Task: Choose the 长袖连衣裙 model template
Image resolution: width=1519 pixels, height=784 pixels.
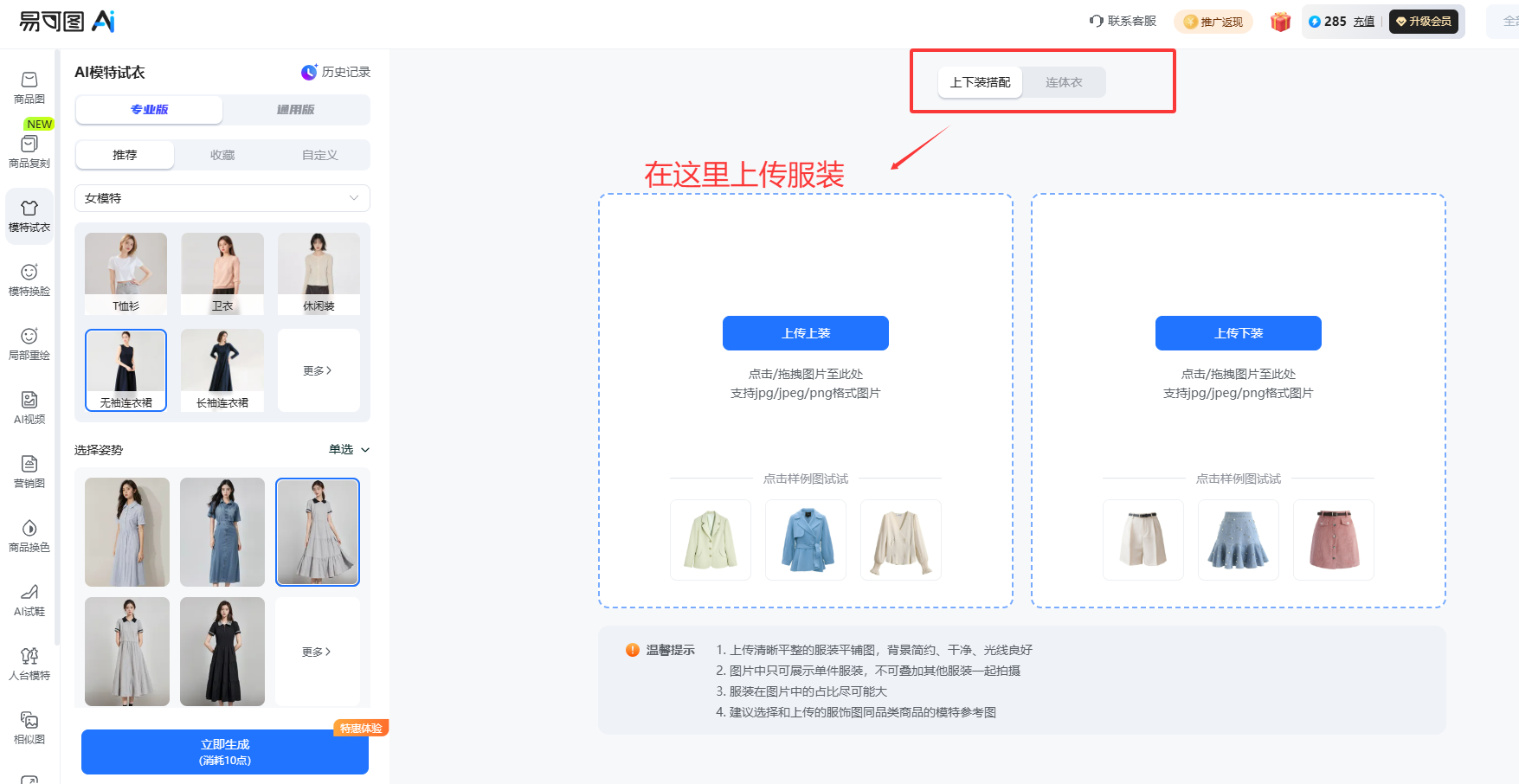Action: pos(222,370)
